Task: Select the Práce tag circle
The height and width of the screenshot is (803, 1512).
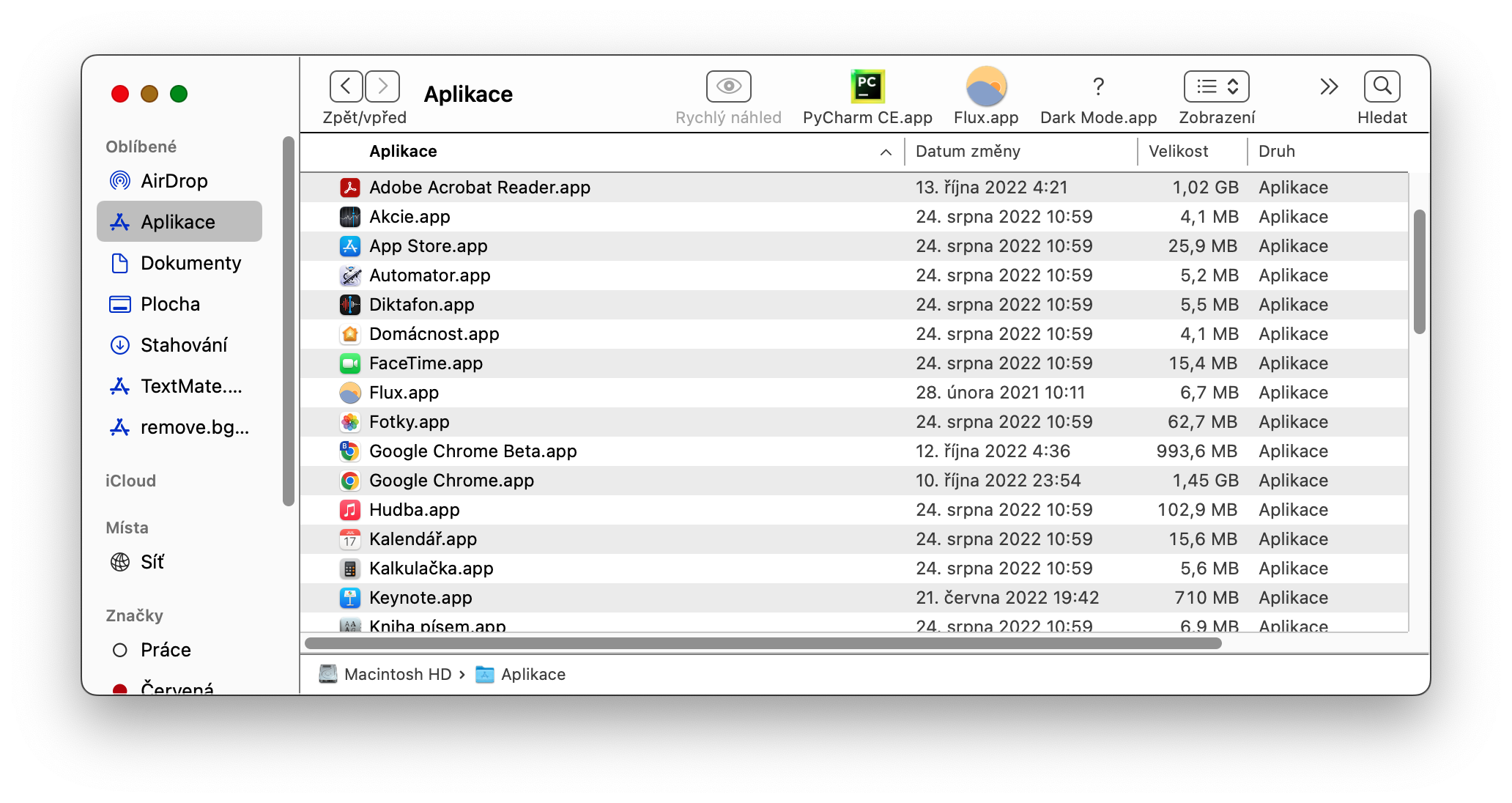Action: pyautogui.click(x=120, y=650)
